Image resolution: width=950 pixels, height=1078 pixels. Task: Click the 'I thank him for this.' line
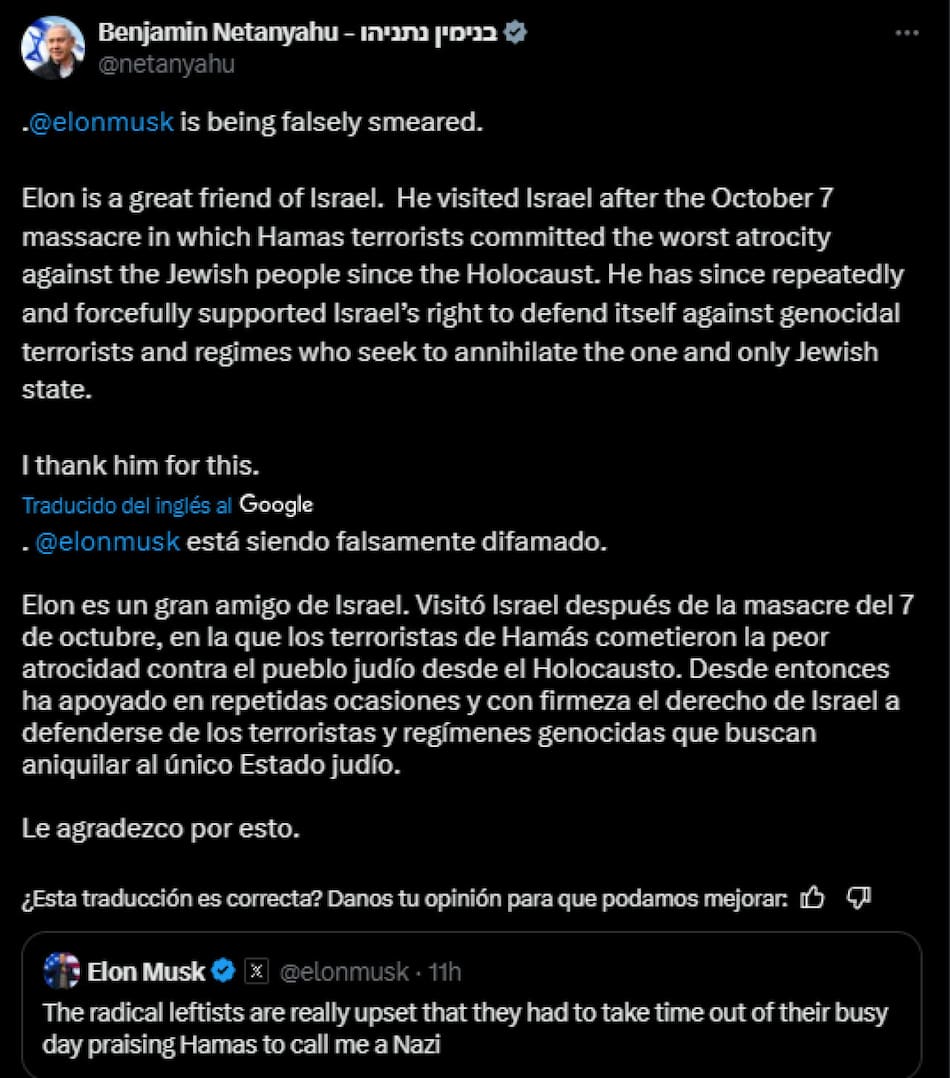(x=141, y=466)
